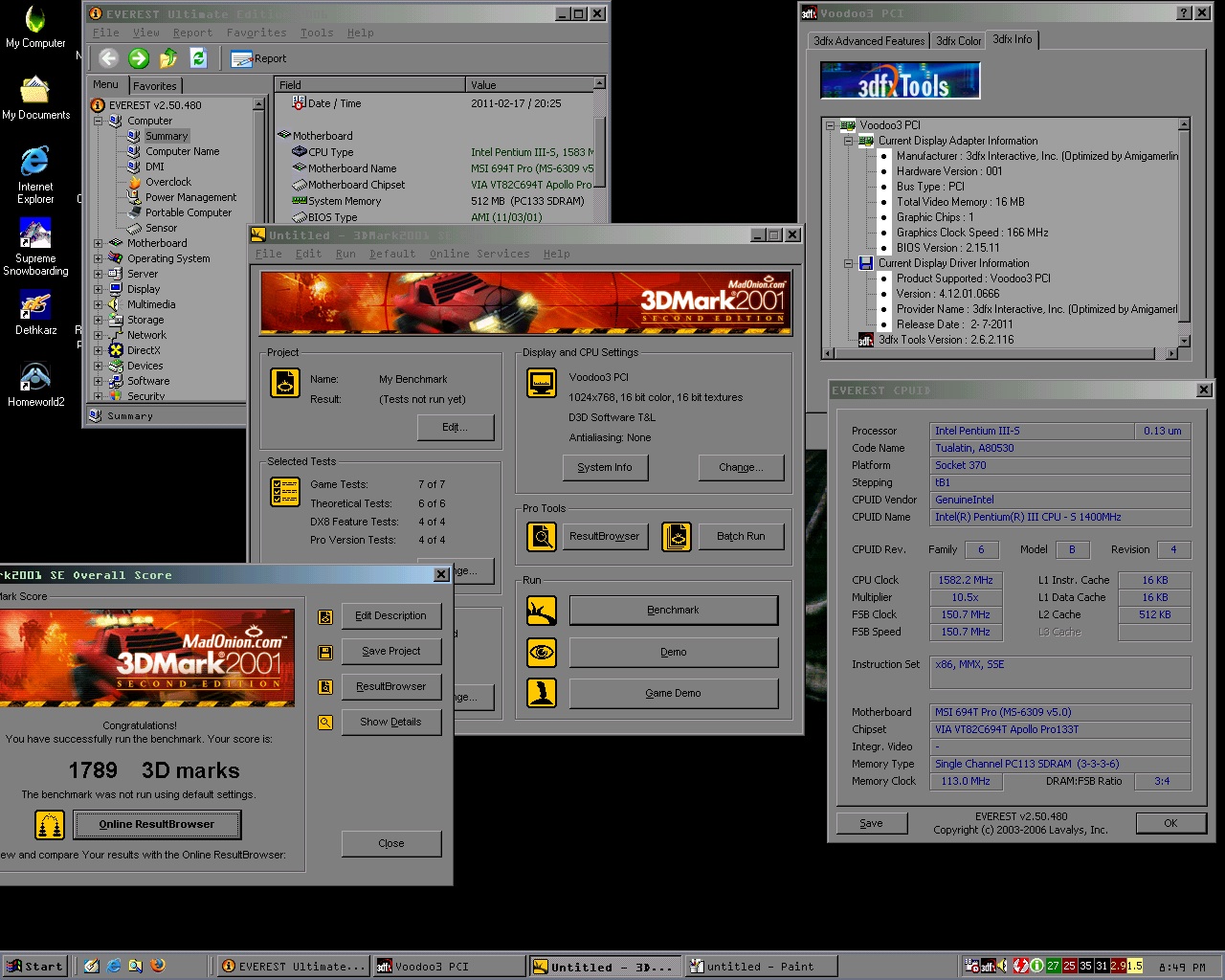This screenshot has height=980, width=1225.
Task: Click the EVEREST Forward arrow toolbar icon
Action: 139,58
